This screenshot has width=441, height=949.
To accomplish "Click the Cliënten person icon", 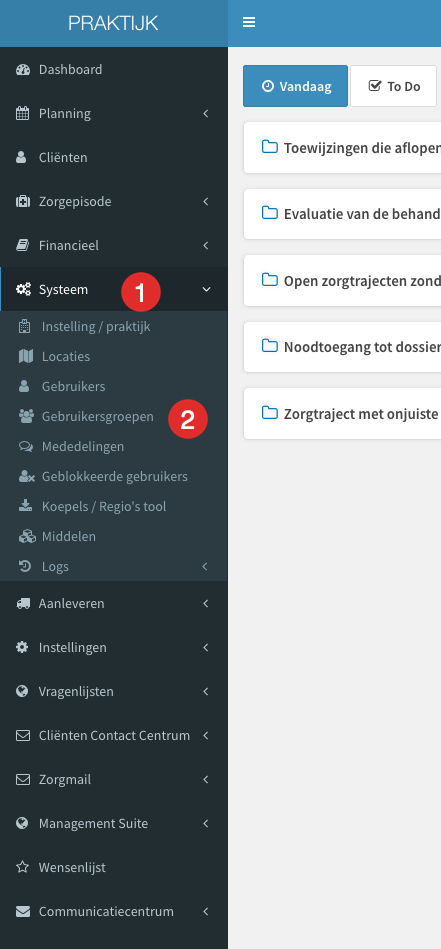I will coord(22,157).
